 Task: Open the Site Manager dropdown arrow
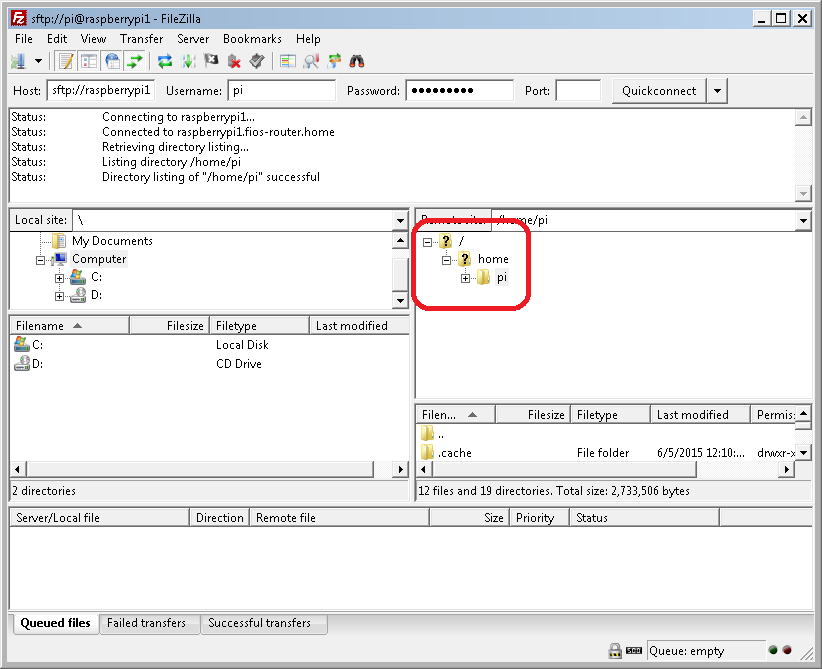click(x=38, y=61)
